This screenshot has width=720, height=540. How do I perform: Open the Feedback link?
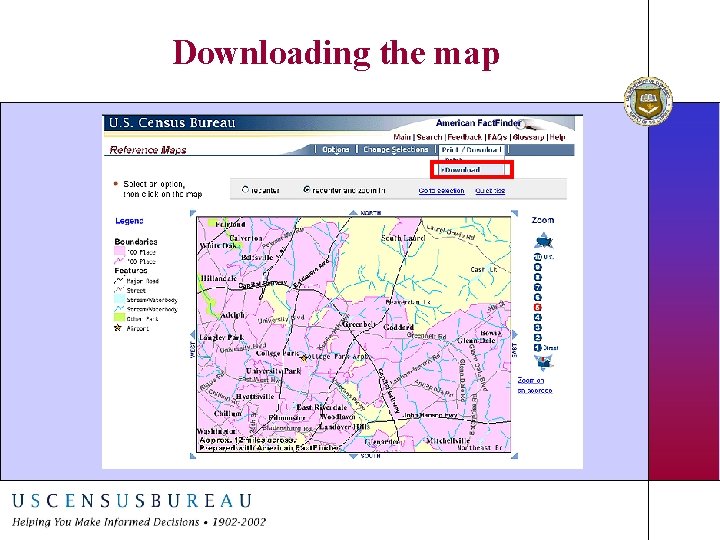click(465, 137)
